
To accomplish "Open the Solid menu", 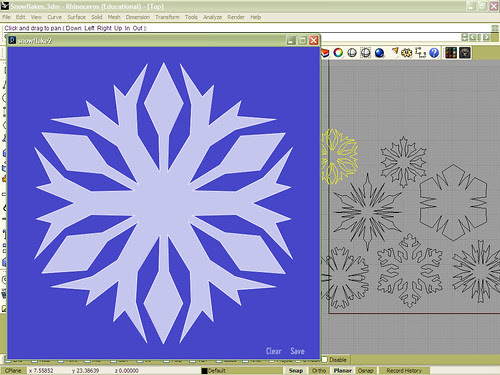I will (97, 17).
